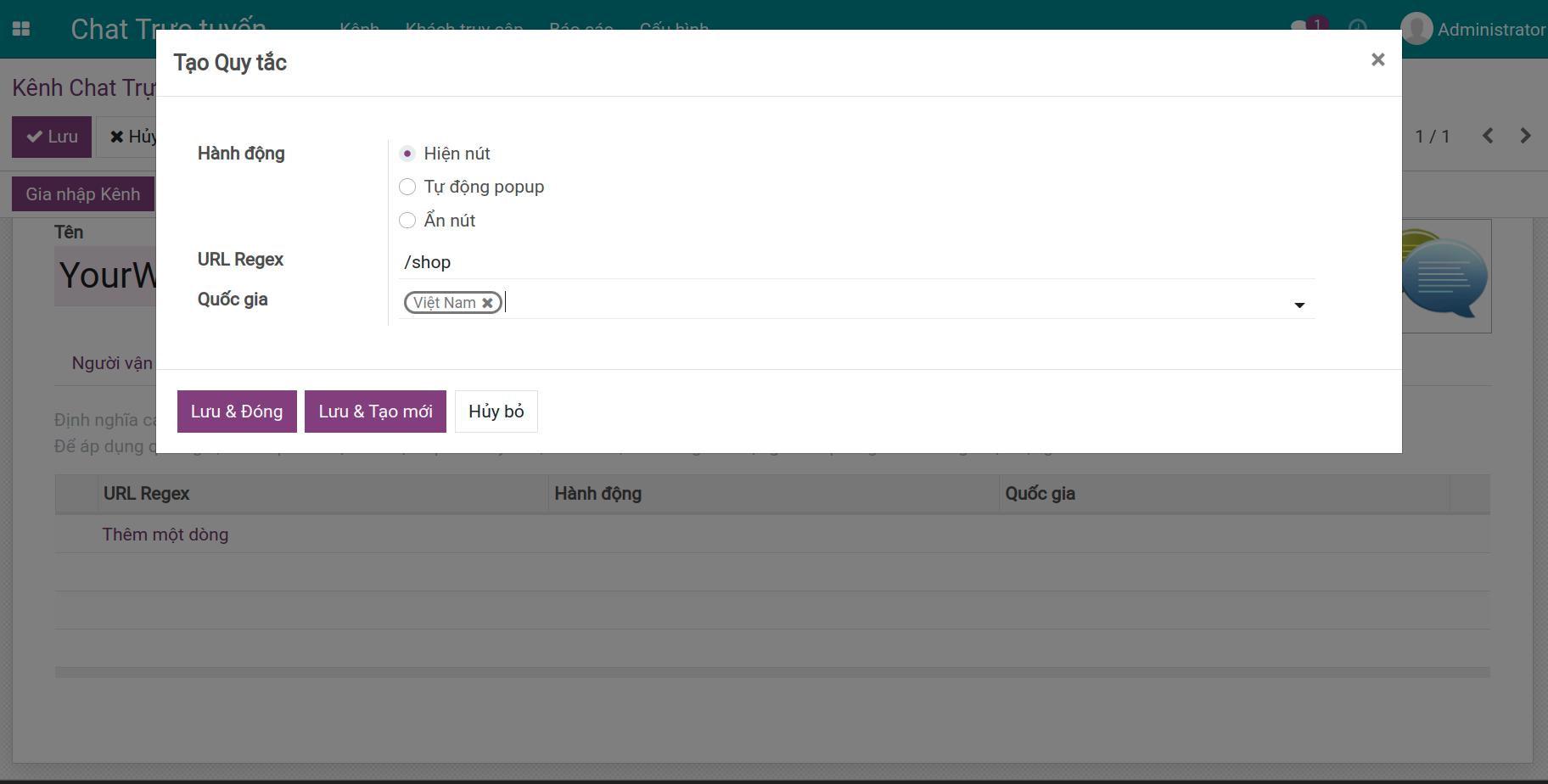Cancel with the Hủy bỏ button
The width and height of the screenshot is (1548, 784).
point(496,412)
